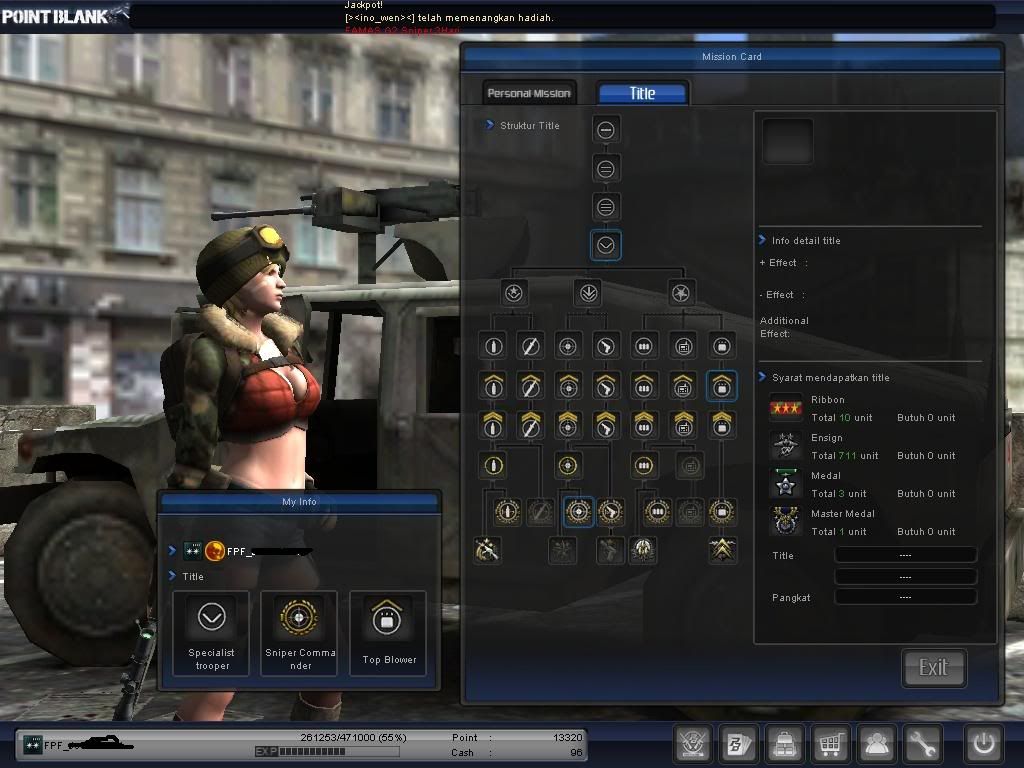1024x768 pixels.
Task: Select the plain knife title icon
Action: pos(530,346)
